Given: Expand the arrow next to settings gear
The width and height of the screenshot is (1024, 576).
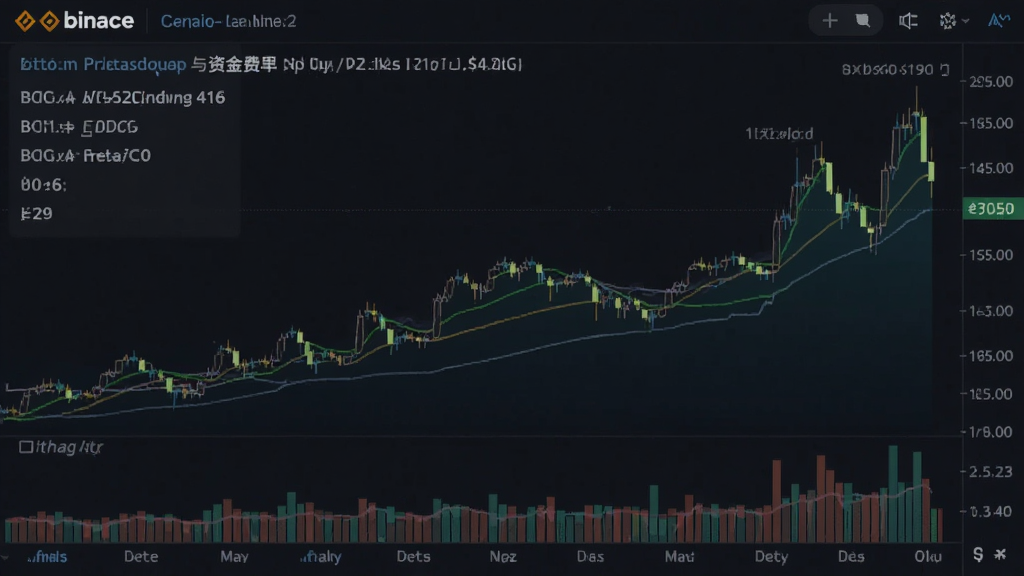Looking at the screenshot, I should click(965, 22).
